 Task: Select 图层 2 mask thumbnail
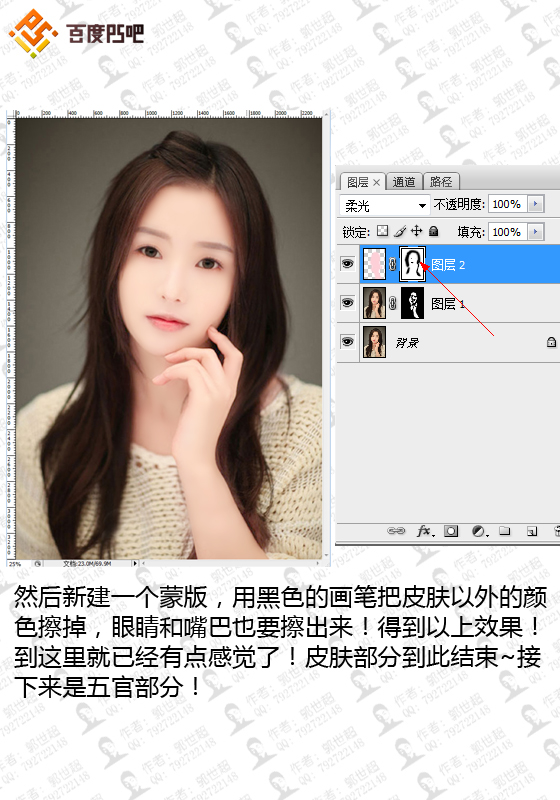coord(412,264)
